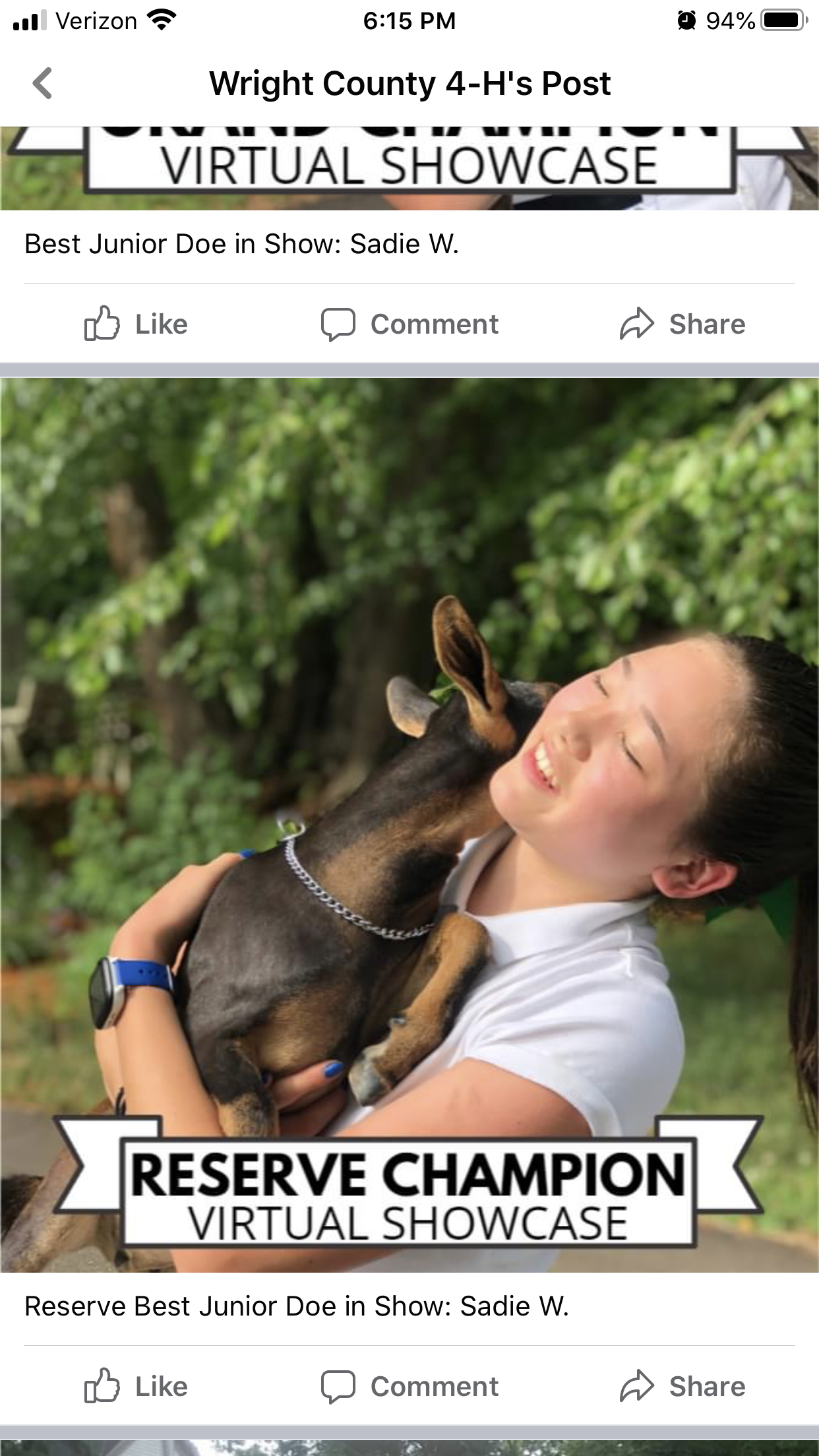Click the speech bubble icon under Reserve Best Junior Doe

click(x=338, y=1387)
